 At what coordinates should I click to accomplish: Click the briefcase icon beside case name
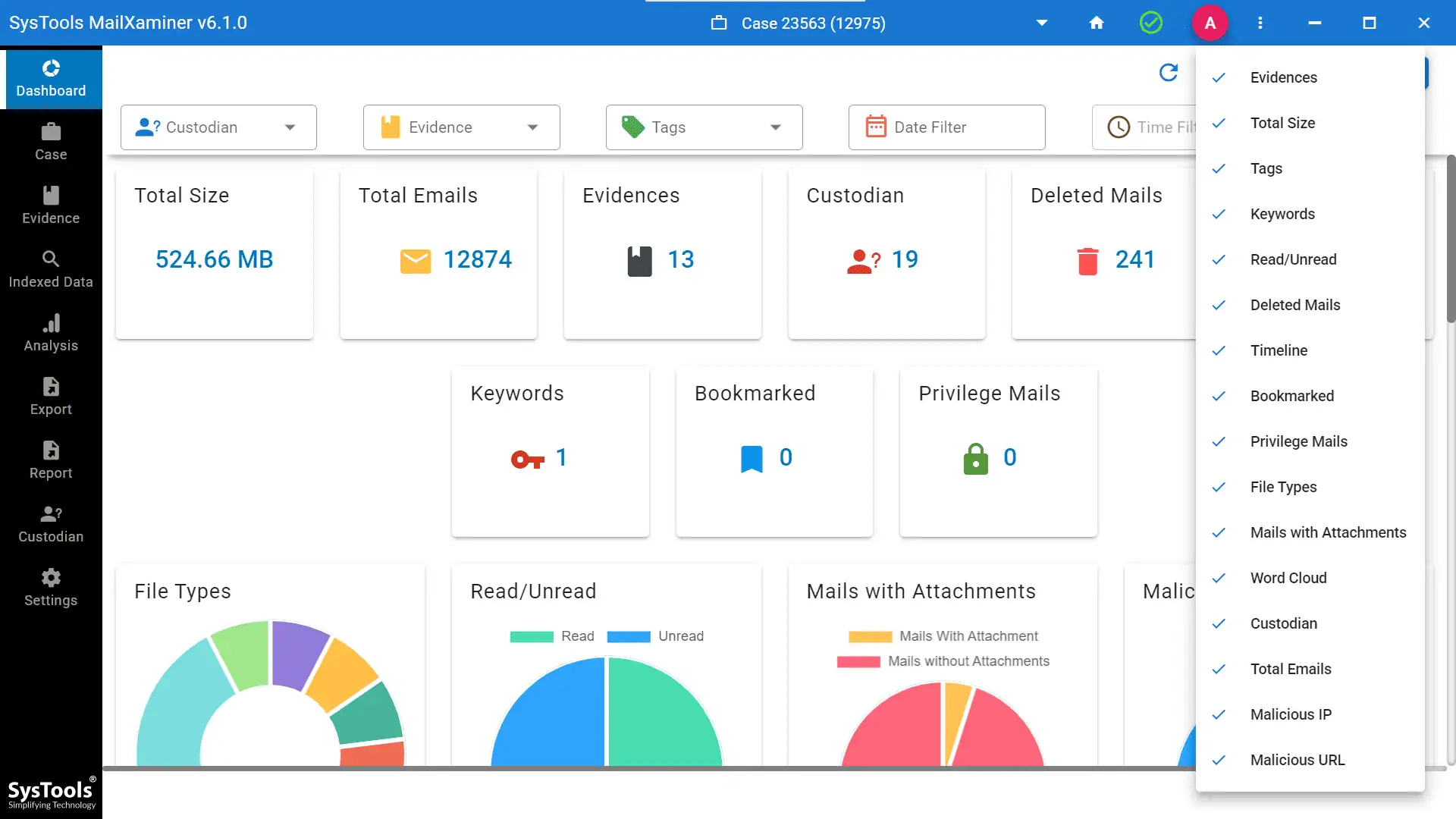tap(719, 23)
